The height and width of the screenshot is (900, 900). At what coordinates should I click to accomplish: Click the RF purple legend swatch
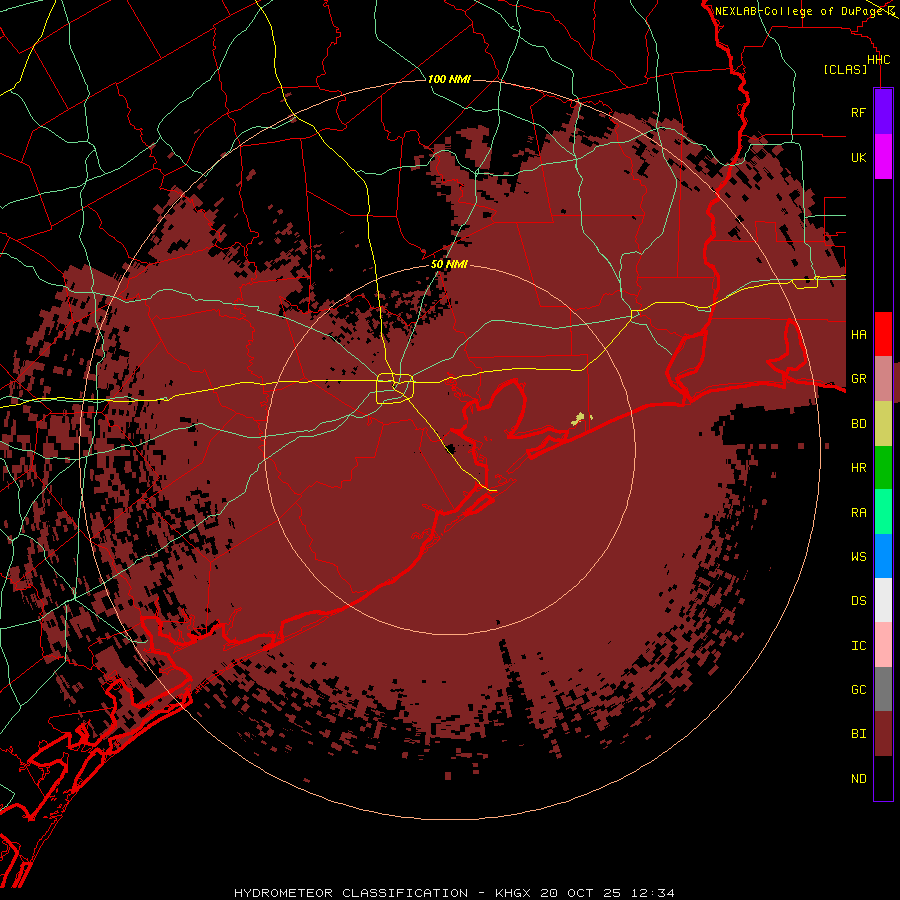coord(883,112)
